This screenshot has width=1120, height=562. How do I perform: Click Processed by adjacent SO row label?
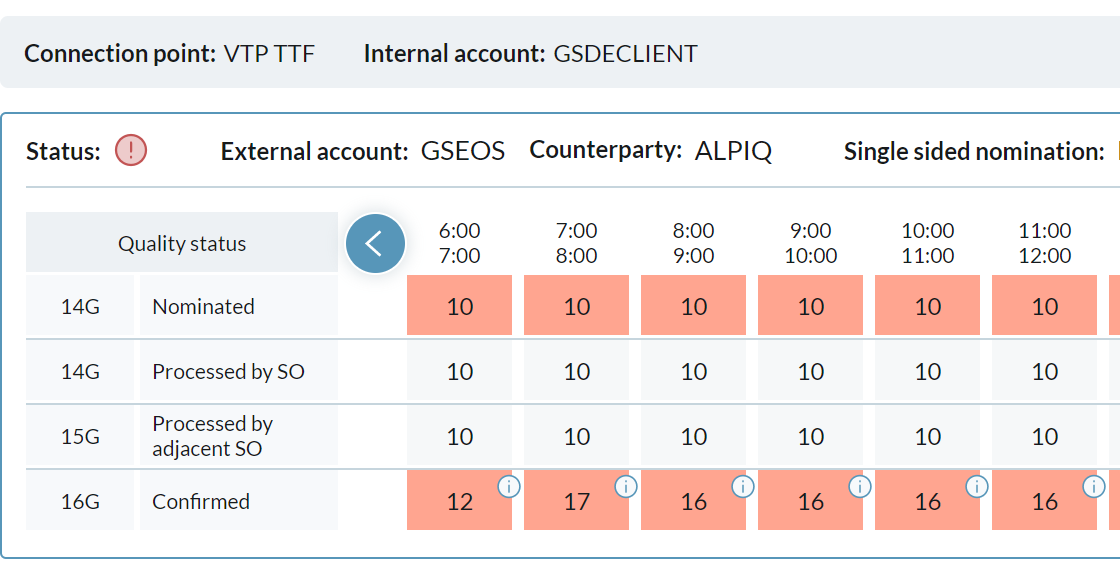[212, 437]
